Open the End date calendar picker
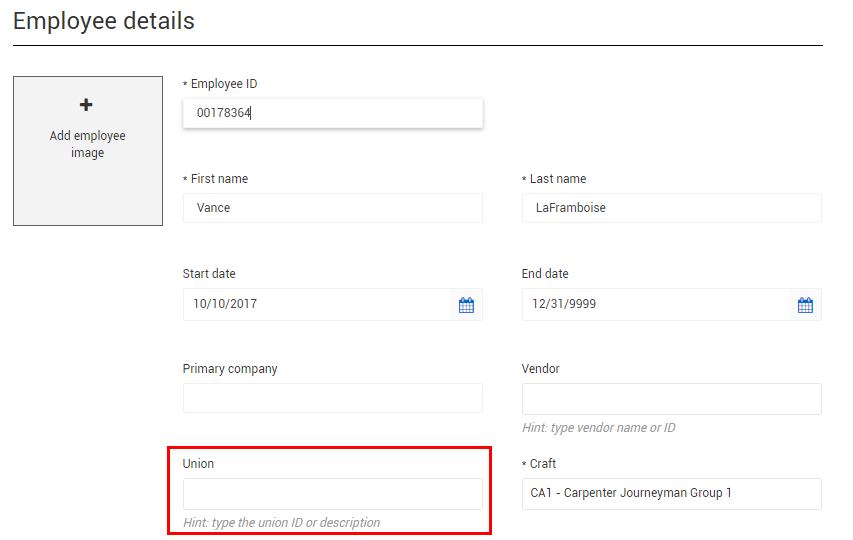 805,305
